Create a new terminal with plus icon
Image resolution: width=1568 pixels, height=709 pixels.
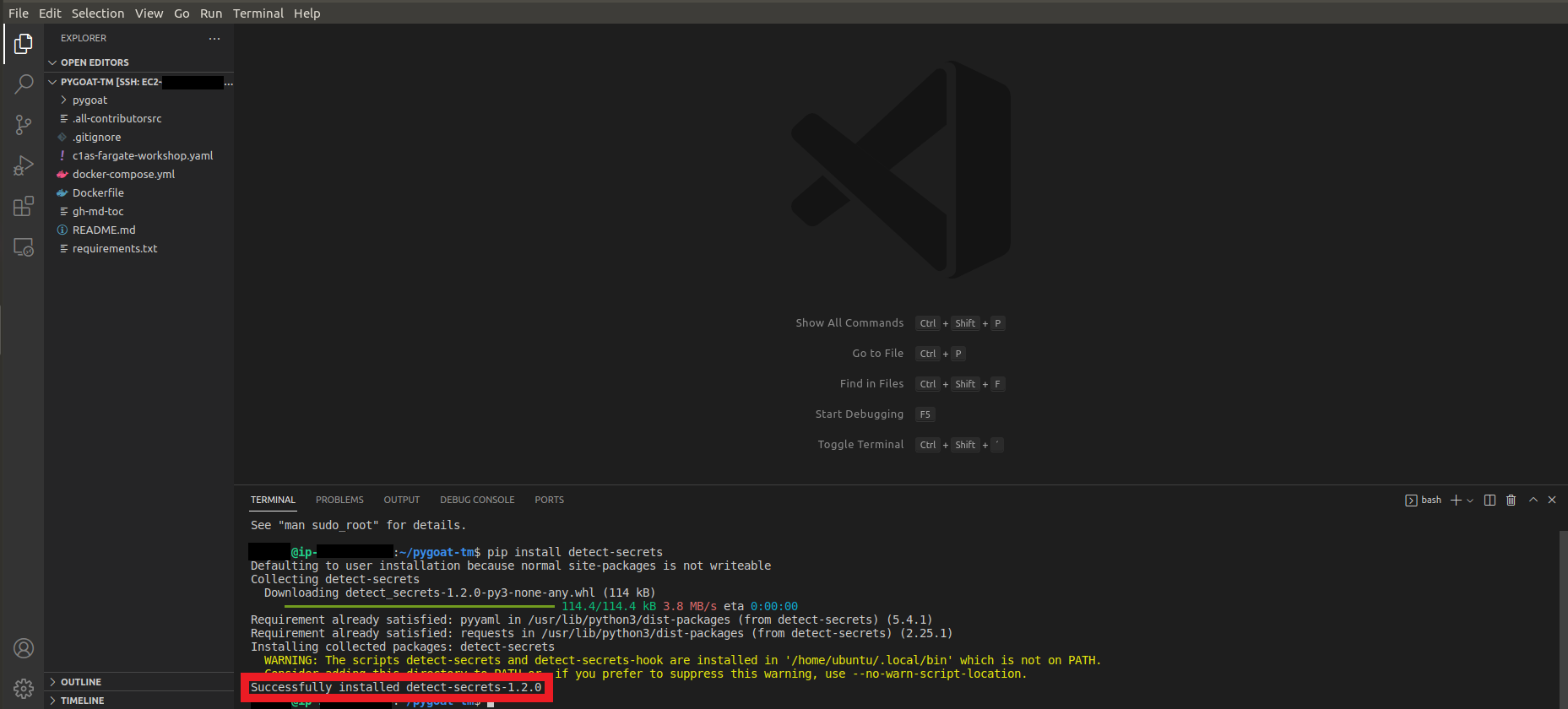[x=1456, y=500]
